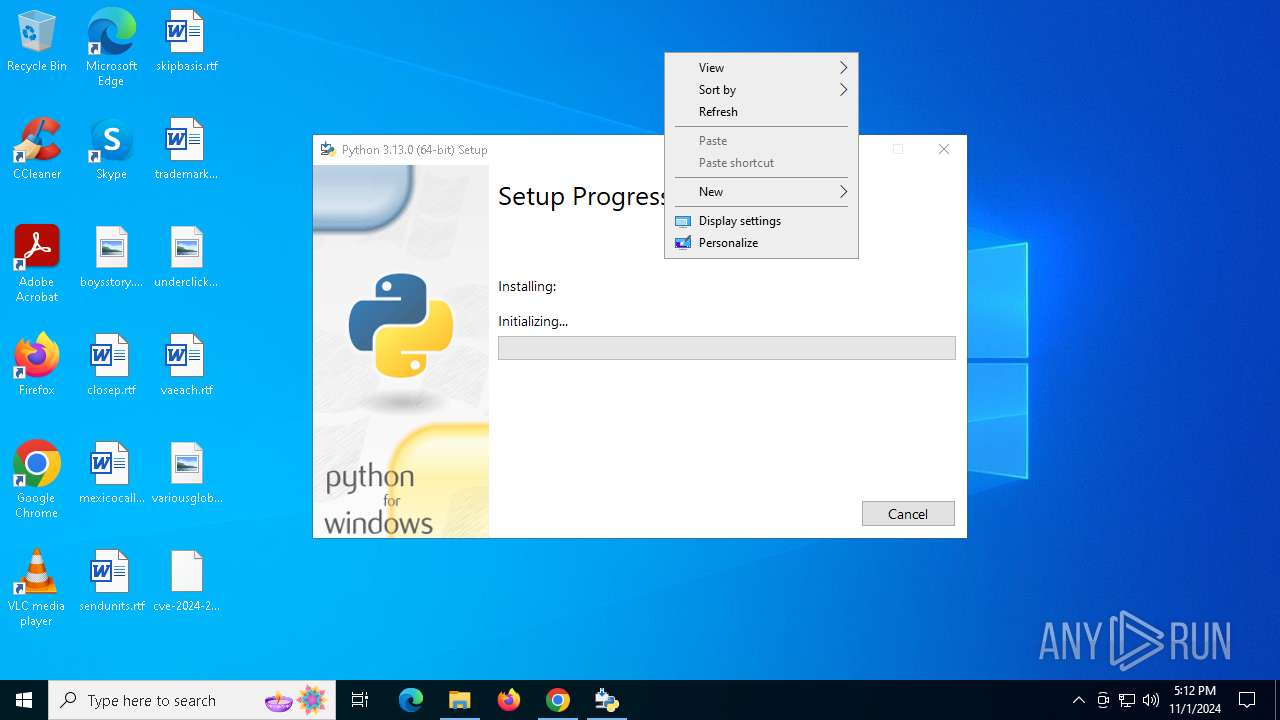Click the 'Initializing...' status text
Image resolution: width=1280 pixels, height=720 pixels.
533,322
